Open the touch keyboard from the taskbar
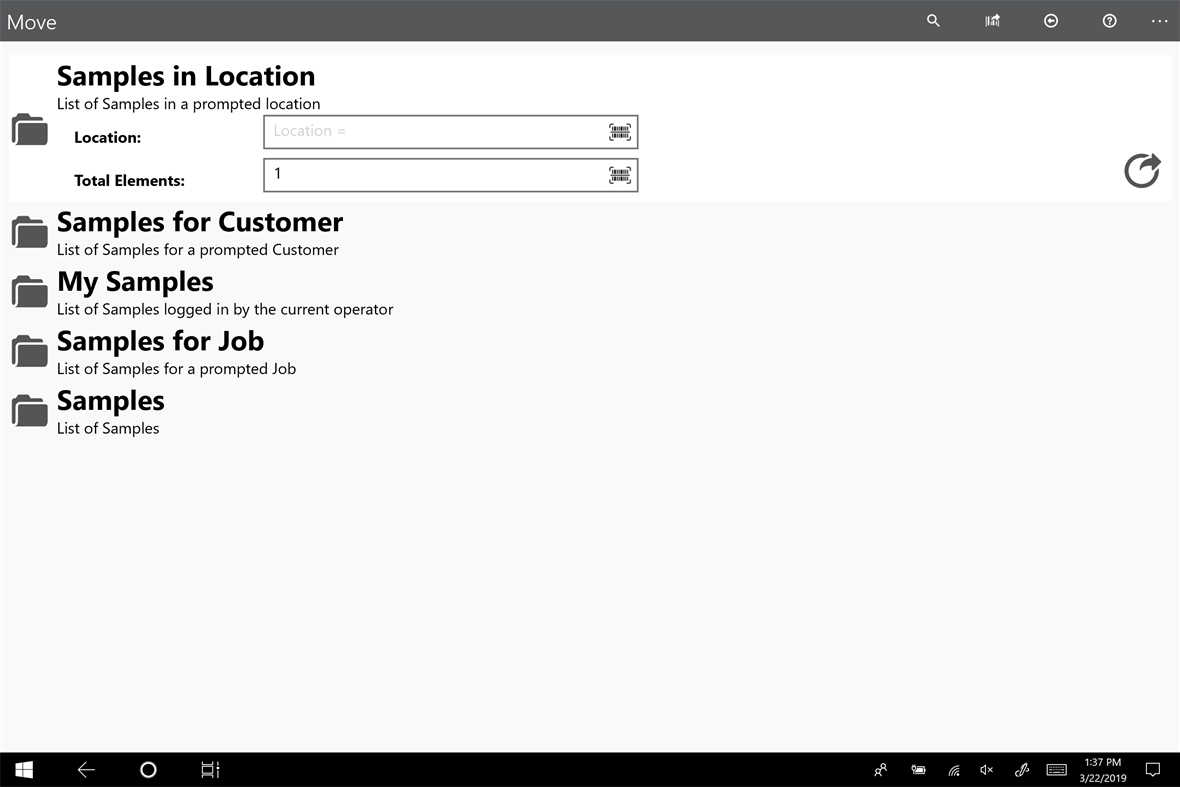The width and height of the screenshot is (1180, 787). point(1056,770)
